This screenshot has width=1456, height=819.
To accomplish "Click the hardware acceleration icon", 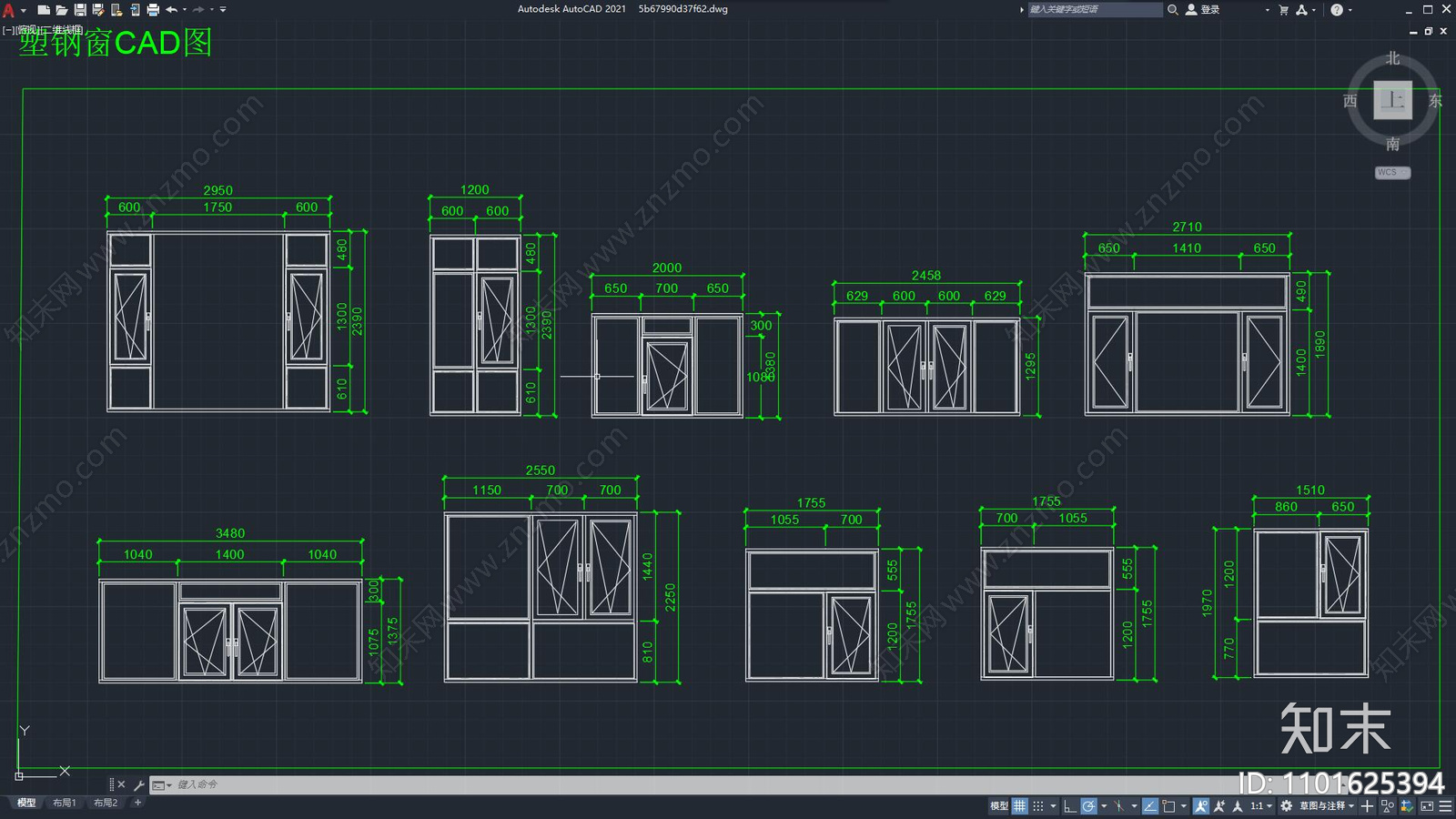I will tap(1407, 806).
